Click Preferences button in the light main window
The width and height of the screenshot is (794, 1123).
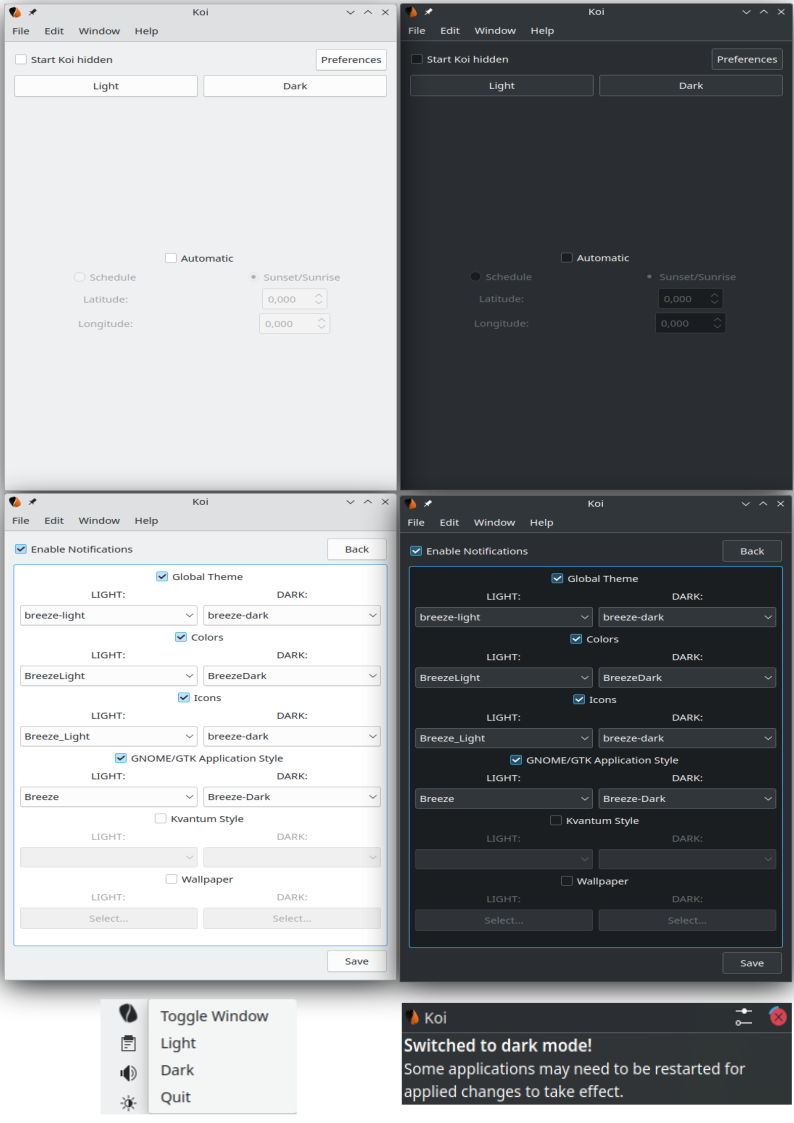351,59
